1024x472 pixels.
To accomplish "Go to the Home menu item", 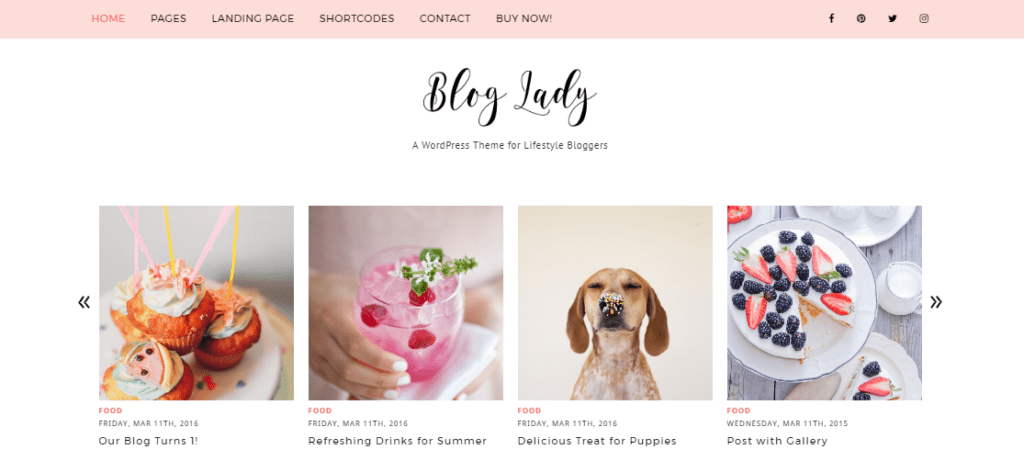I will pos(108,18).
